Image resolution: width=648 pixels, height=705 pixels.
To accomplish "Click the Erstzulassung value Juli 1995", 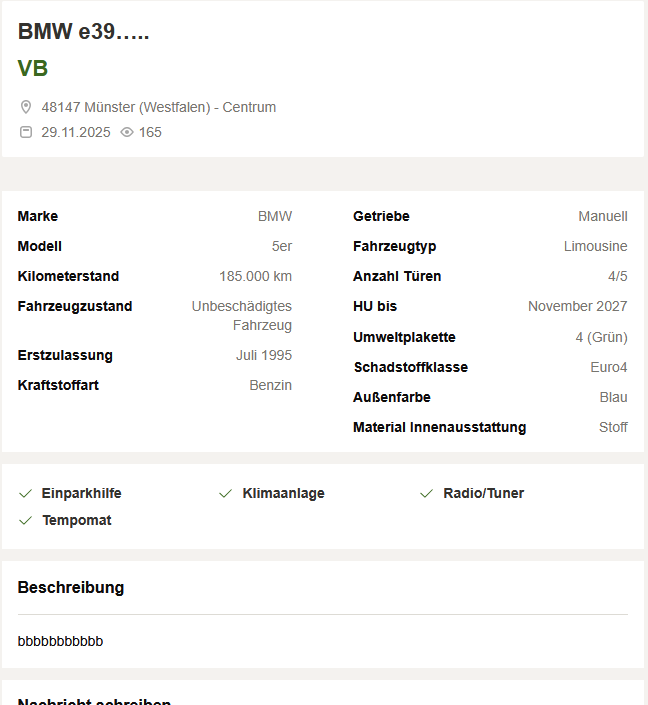I will [x=264, y=355].
